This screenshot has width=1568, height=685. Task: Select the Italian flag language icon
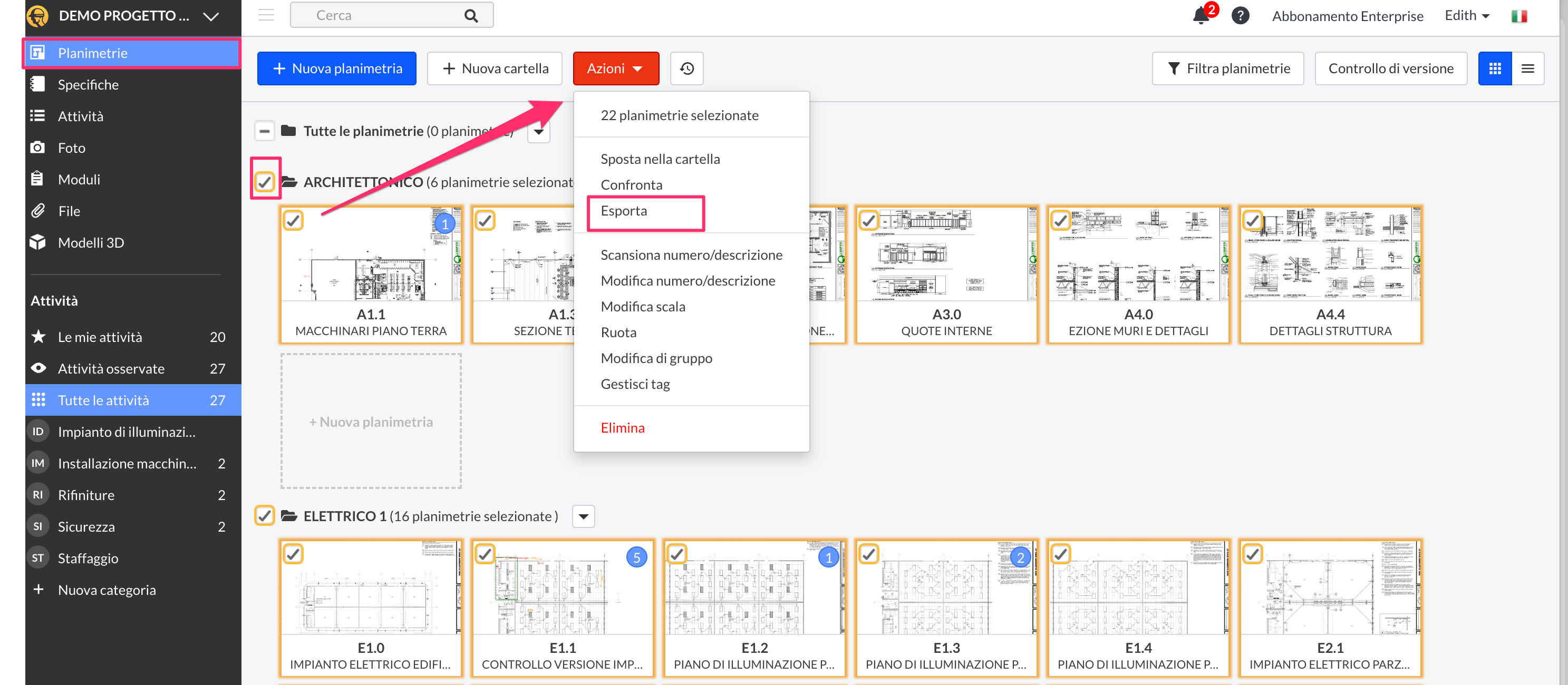(x=1518, y=16)
